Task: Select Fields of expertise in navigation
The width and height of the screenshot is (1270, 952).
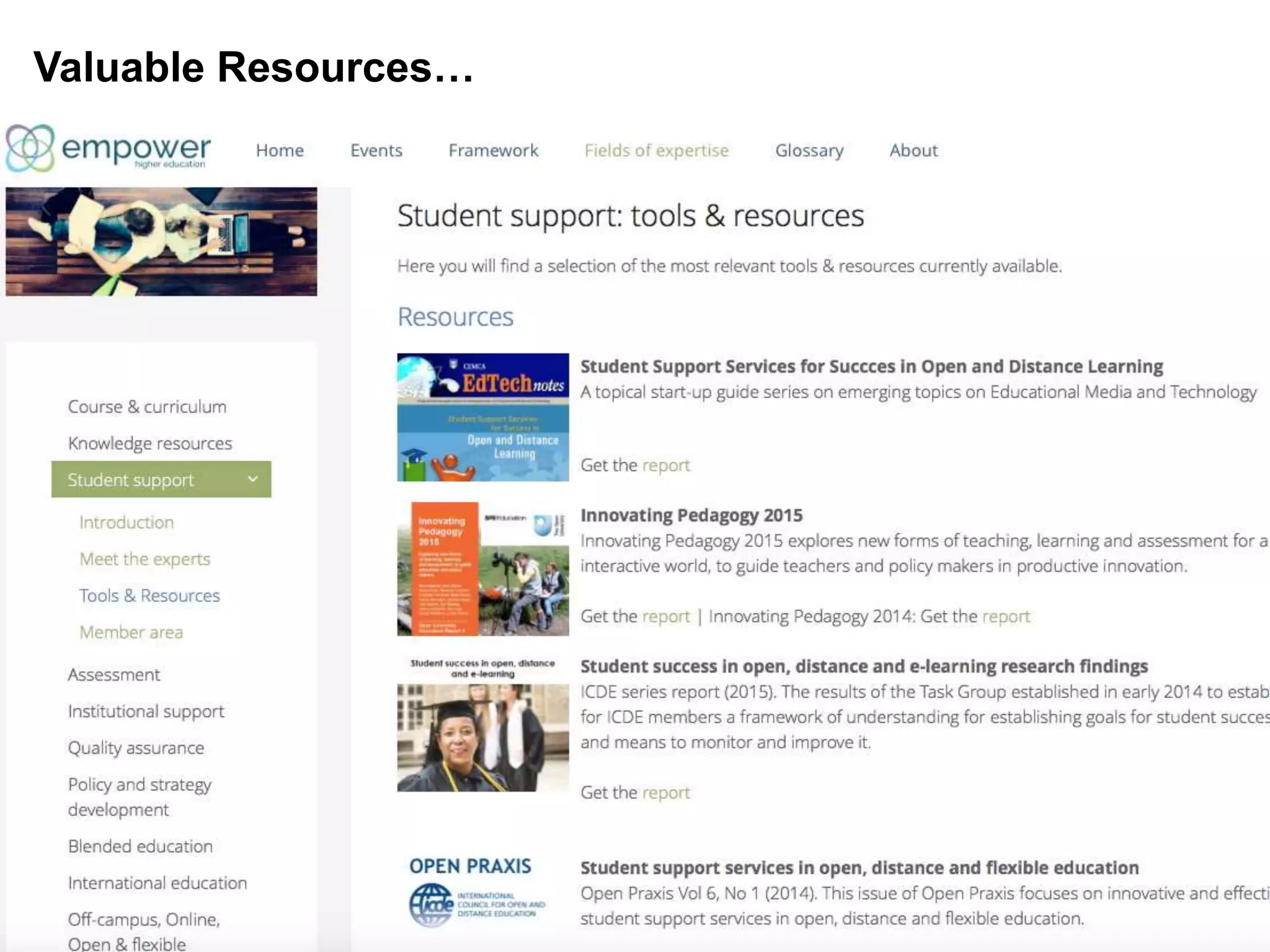Action: pos(656,151)
